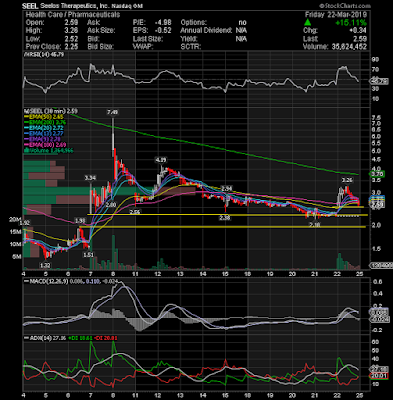Click the 7.49 high price annotation

[x=113, y=113]
